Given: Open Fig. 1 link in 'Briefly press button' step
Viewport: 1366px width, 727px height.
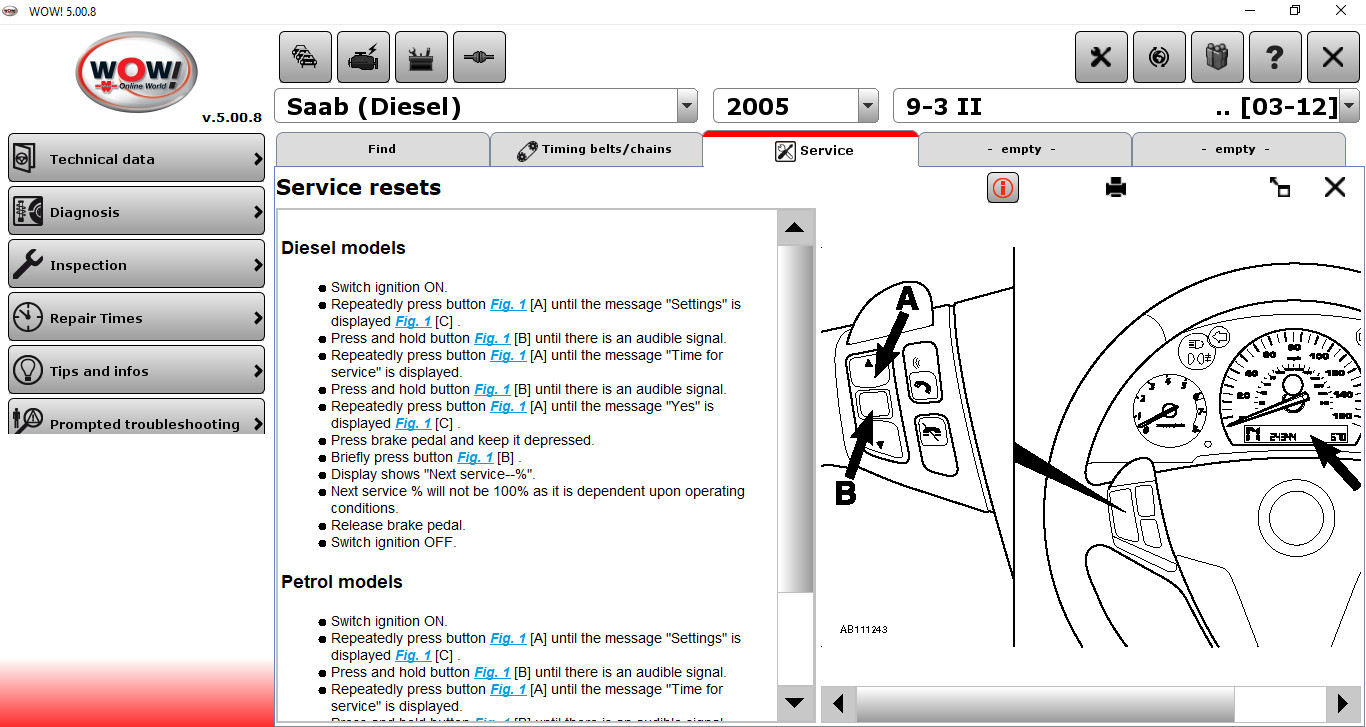Looking at the screenshot, I should pos(476,457).
